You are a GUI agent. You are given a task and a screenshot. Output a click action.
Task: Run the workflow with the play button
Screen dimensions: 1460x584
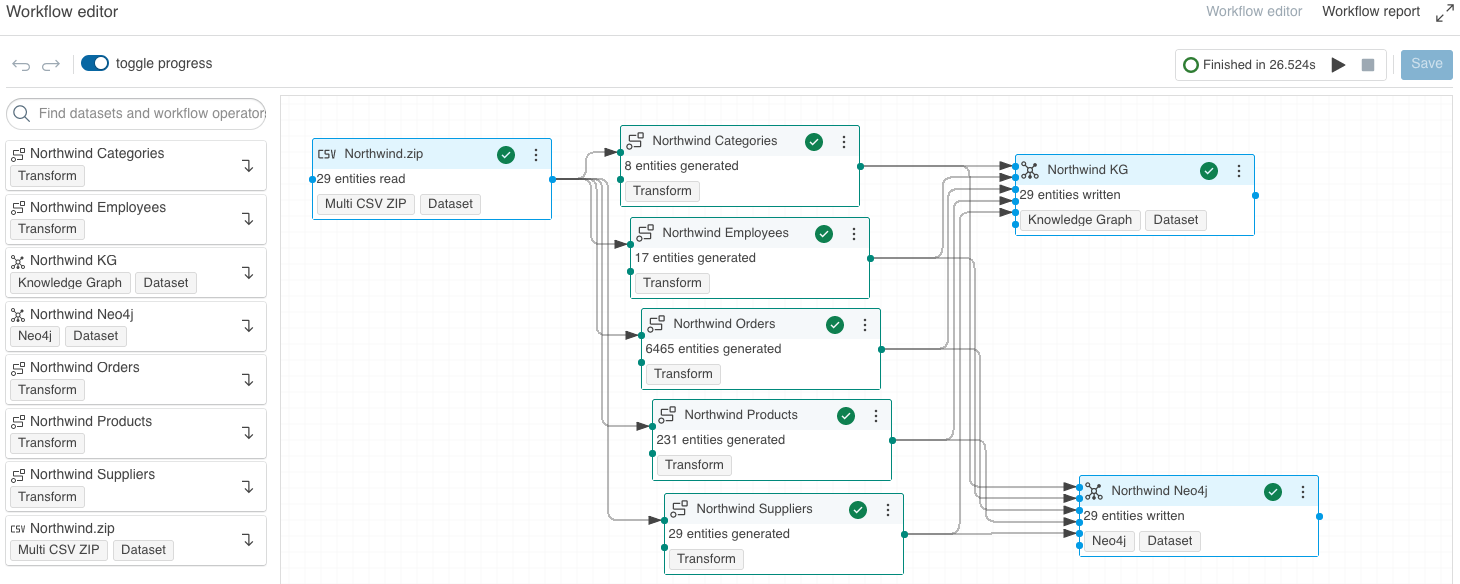pyautogui.click(x=1339, y=63)
